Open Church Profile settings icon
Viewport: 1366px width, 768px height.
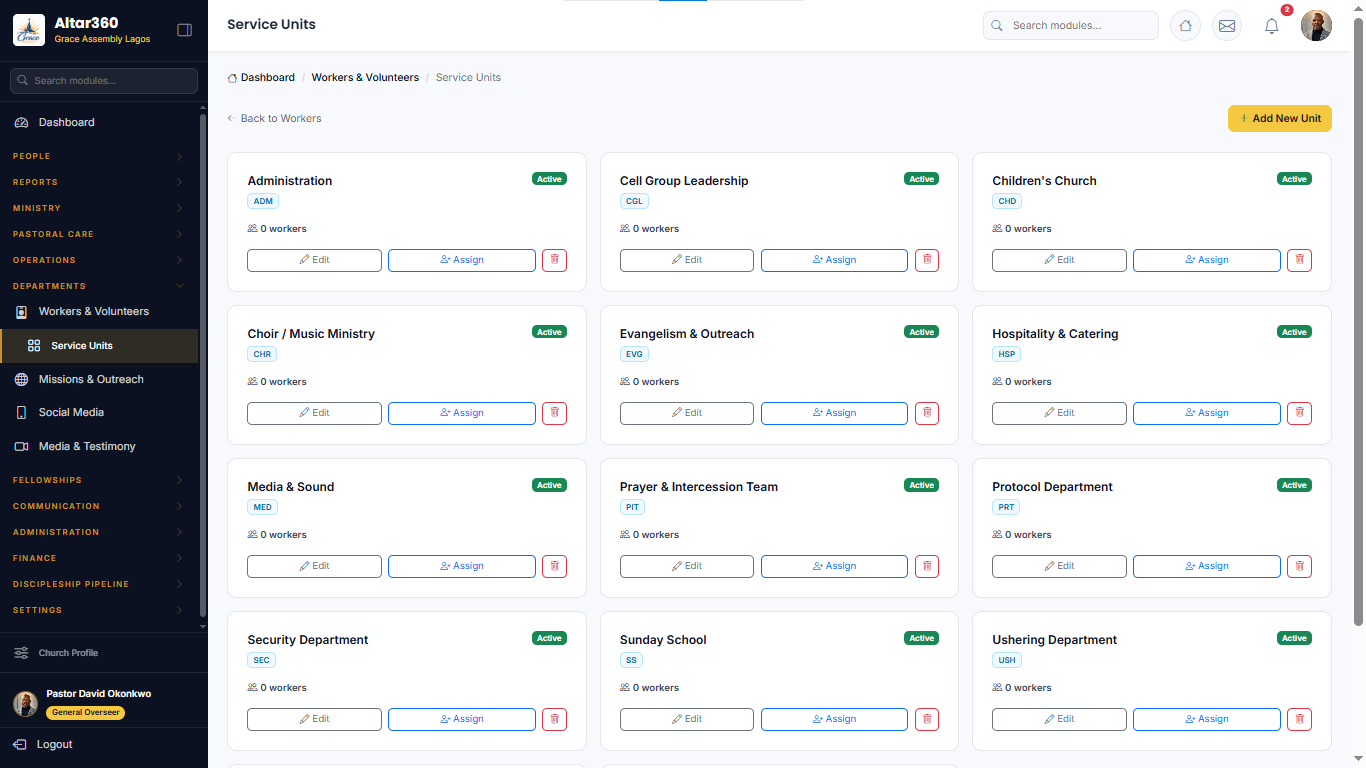point(21,653)
